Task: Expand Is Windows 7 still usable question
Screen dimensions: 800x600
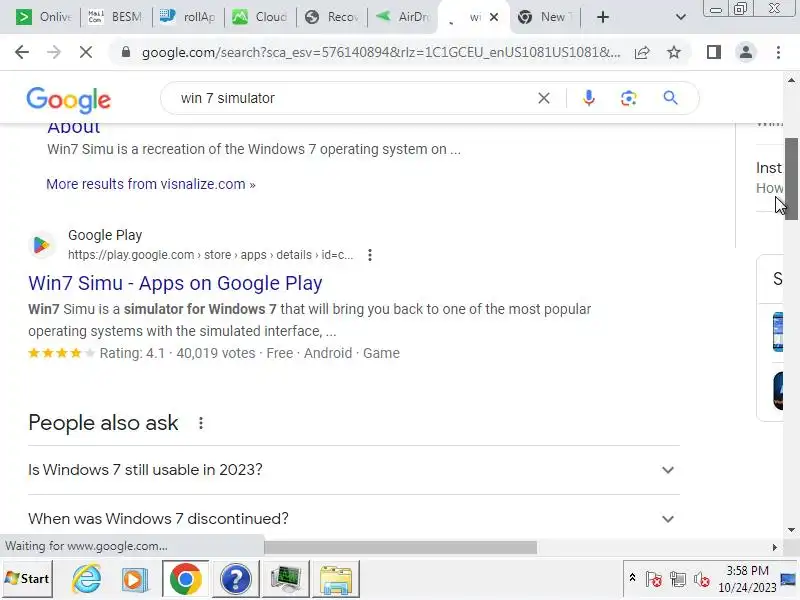Action: 354,470
